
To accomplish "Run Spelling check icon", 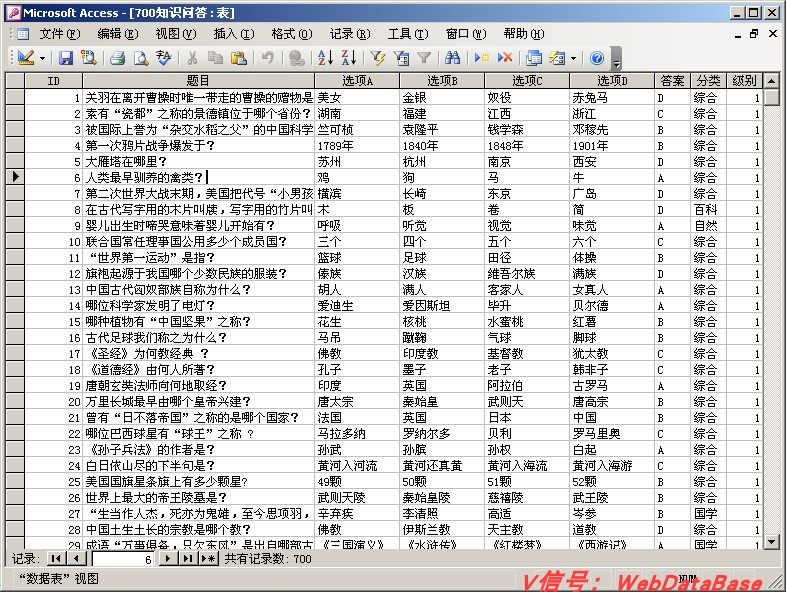I will (x=163, y=58).
